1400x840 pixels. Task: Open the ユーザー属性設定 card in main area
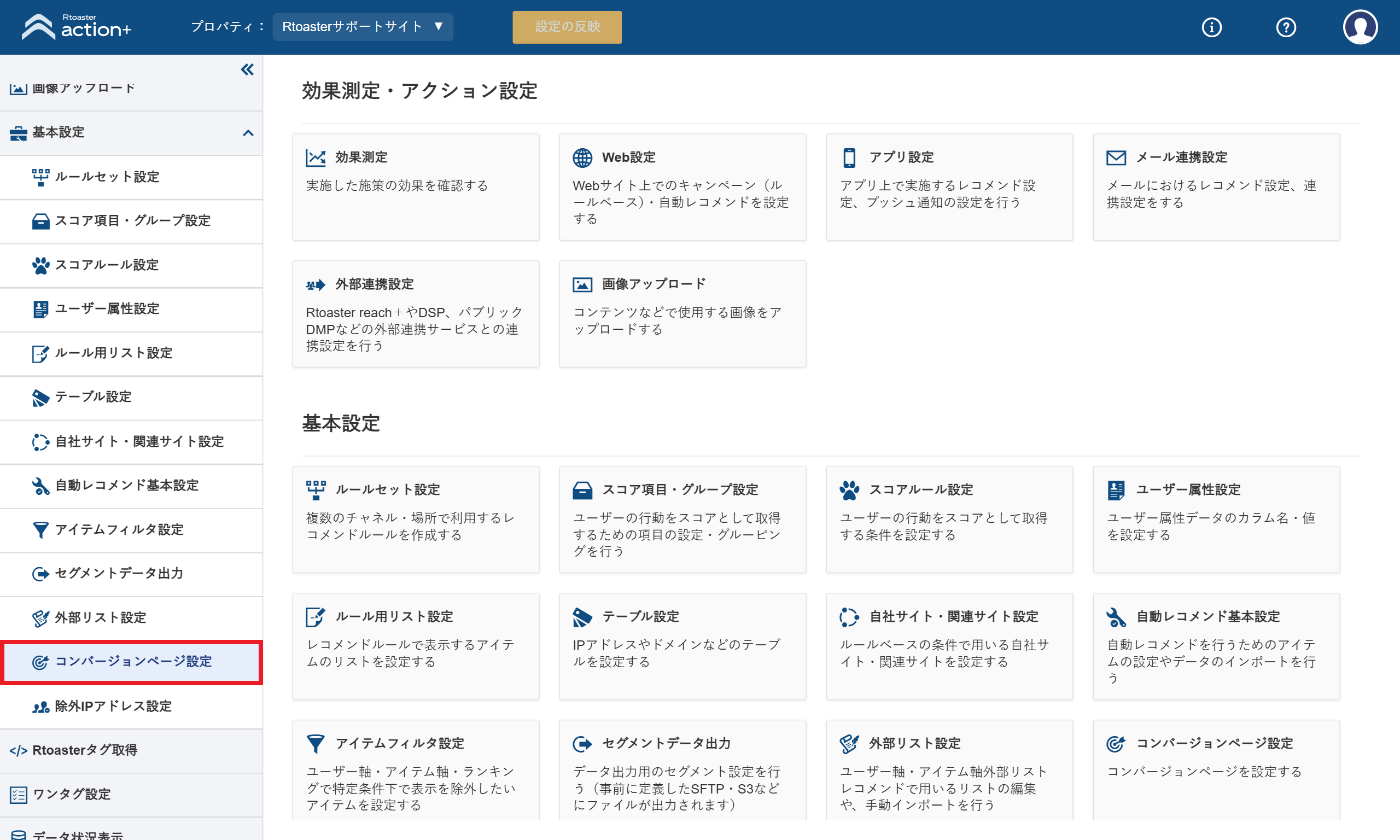click(x=1216, y=520)
